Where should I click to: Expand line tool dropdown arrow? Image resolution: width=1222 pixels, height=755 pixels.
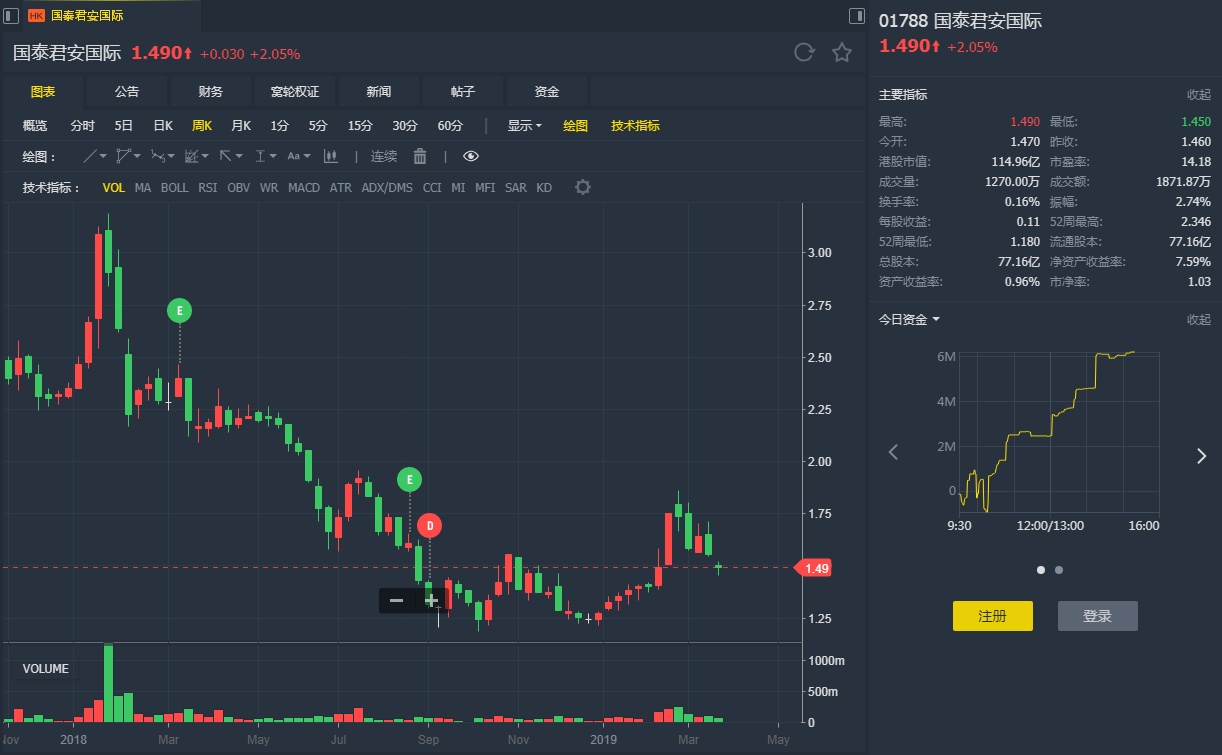point(103,157)
